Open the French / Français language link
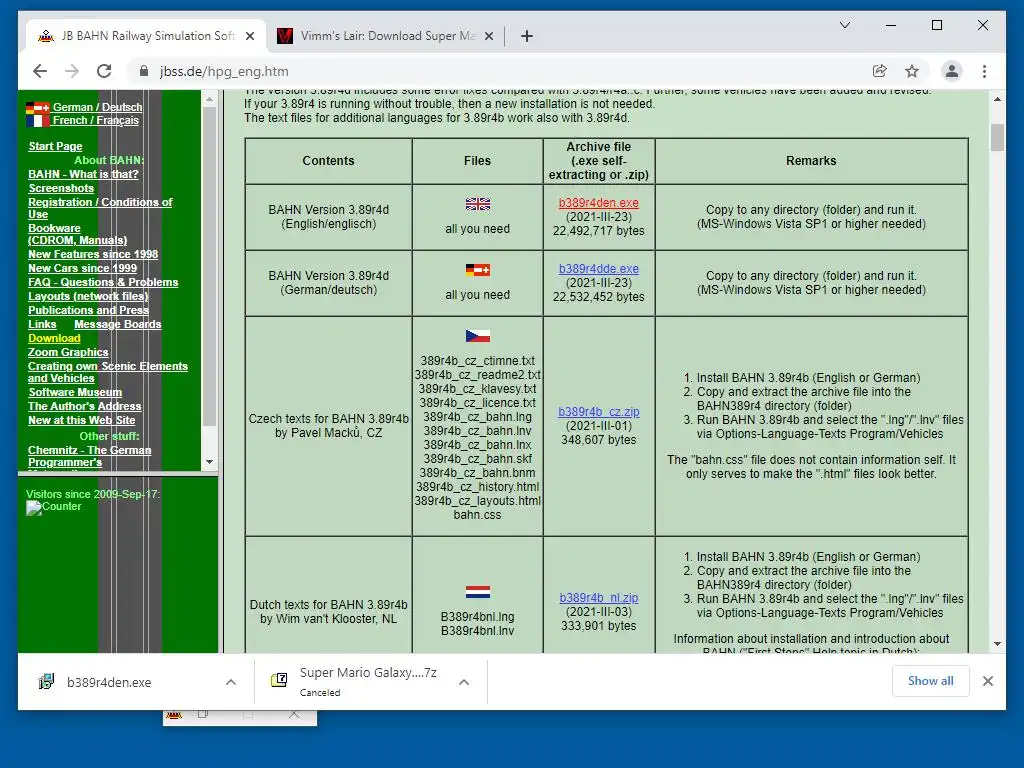Screen dimensions: 1024x768 click(x=96, y=120)
